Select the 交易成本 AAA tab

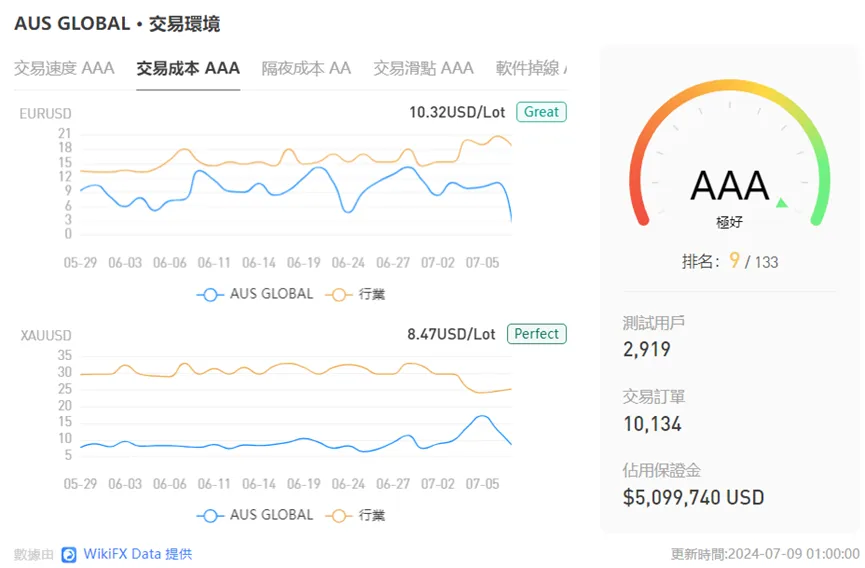point(188,68)
